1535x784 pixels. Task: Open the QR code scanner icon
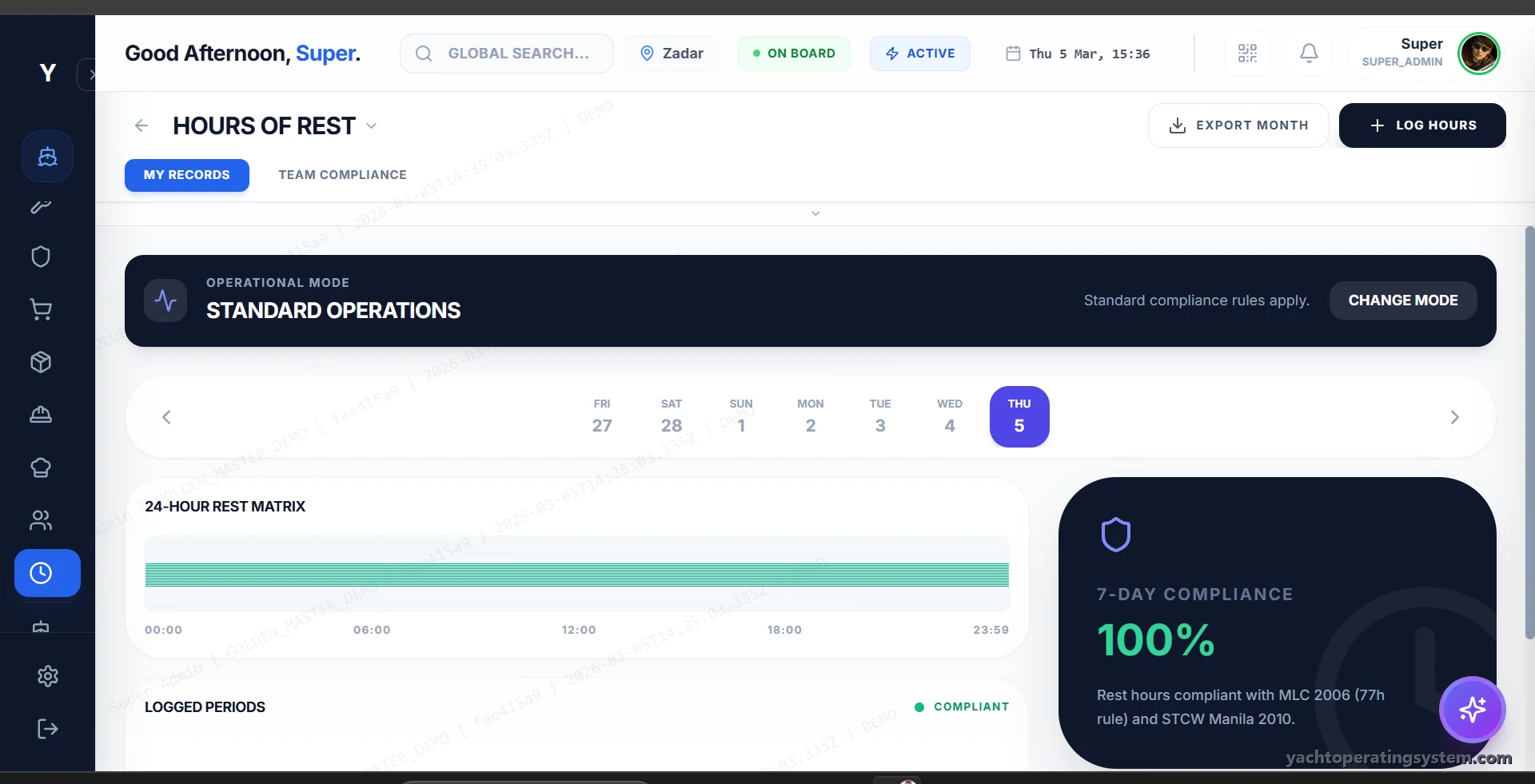(1247, 54)
